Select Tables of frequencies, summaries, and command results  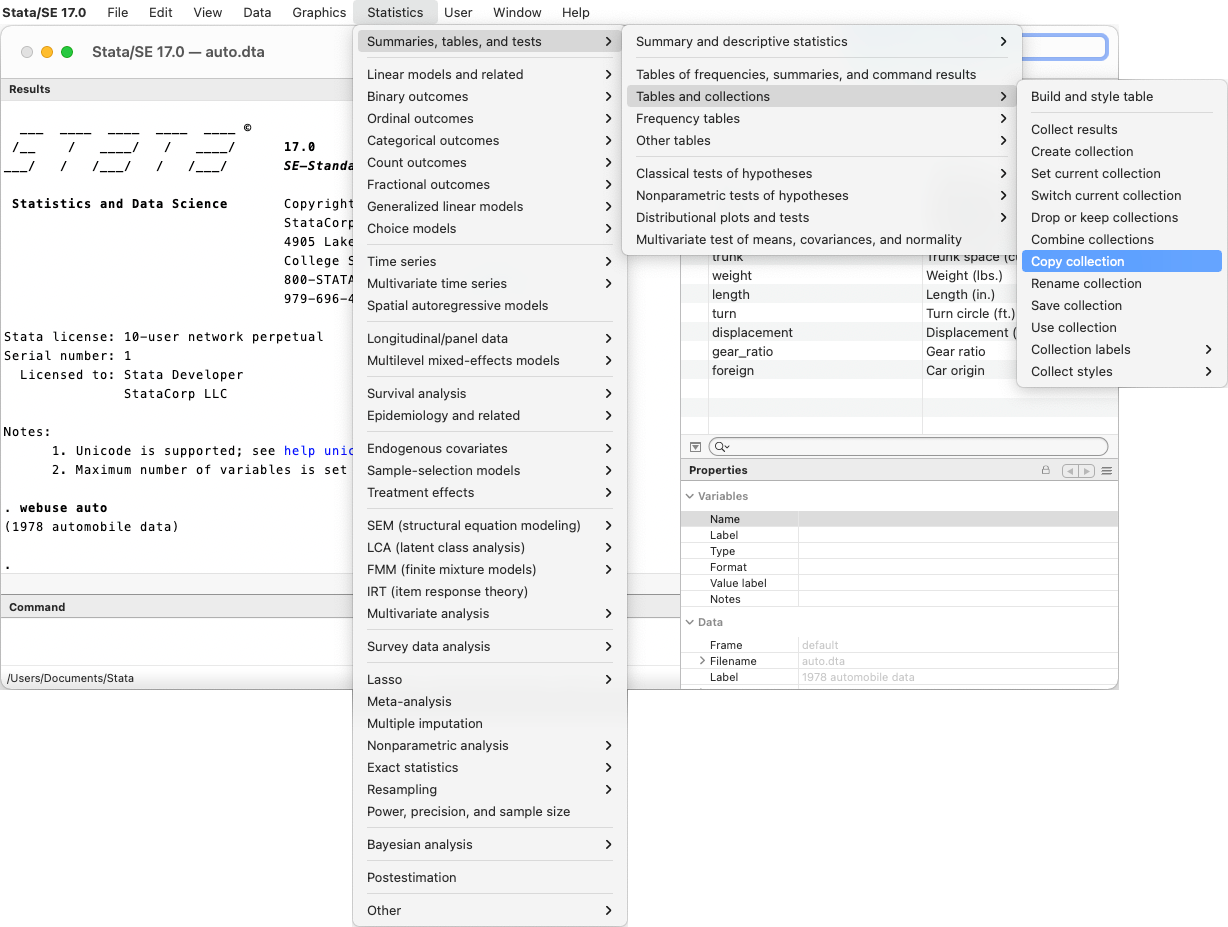point(821,74)
